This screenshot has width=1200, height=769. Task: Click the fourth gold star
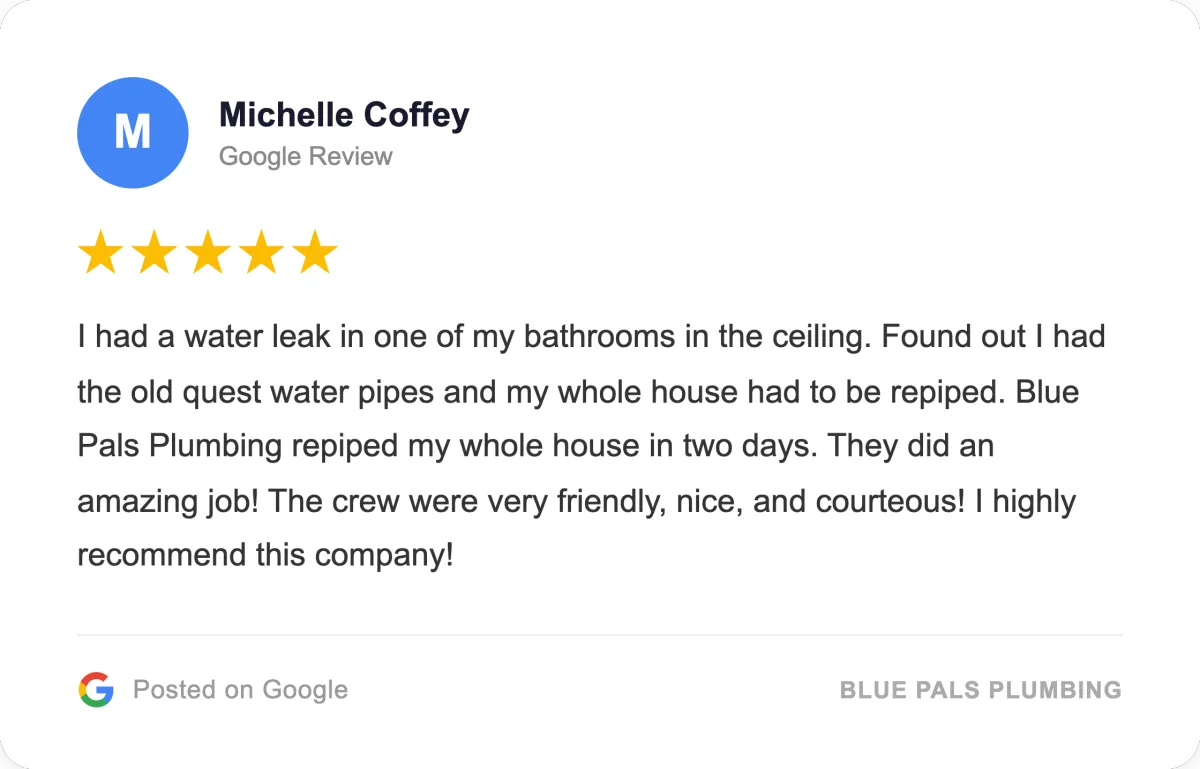(x=261, y=253)
